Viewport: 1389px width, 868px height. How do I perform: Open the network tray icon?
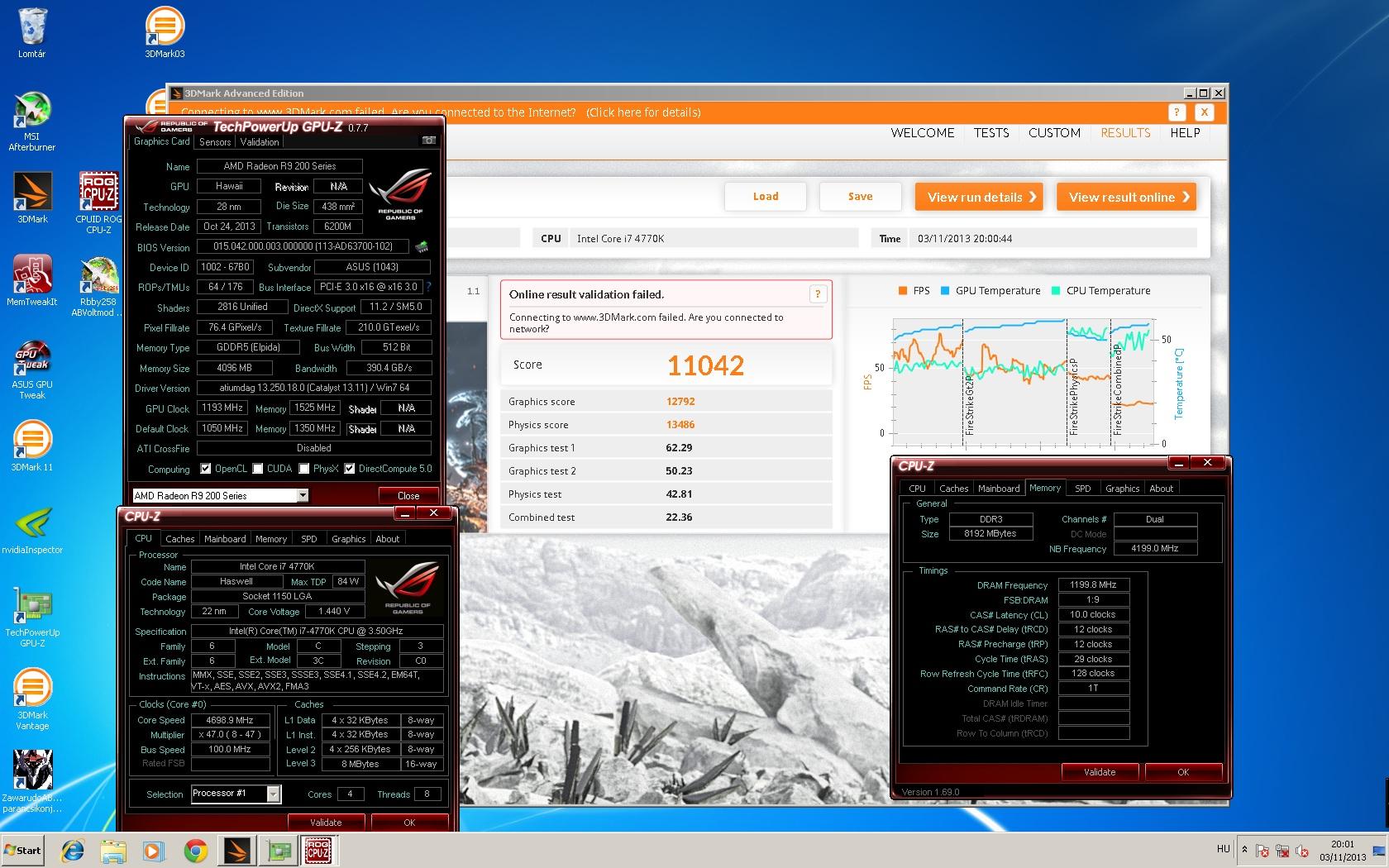[1282, 850]
